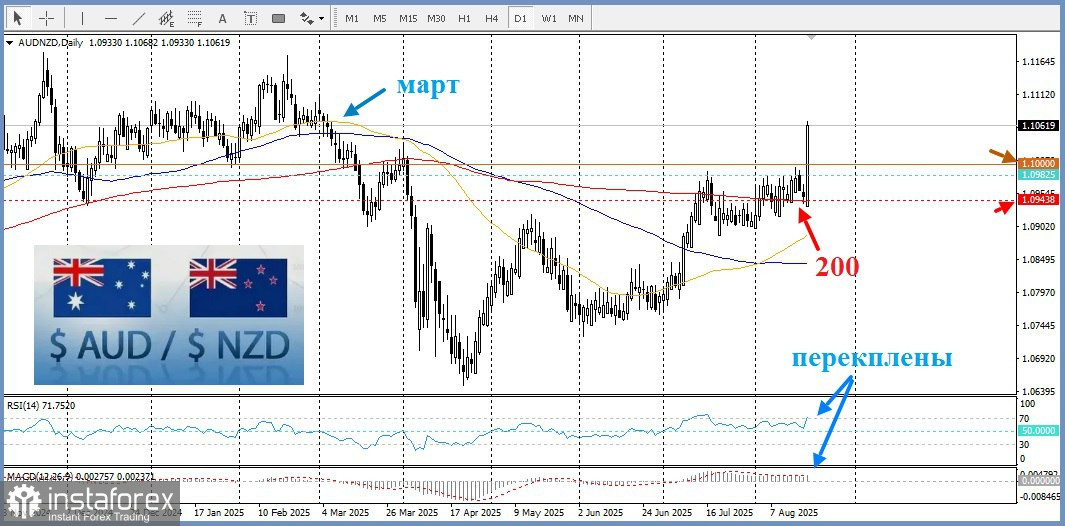
Task: Select the MN monthly timeframe
Action: [576, 18]
